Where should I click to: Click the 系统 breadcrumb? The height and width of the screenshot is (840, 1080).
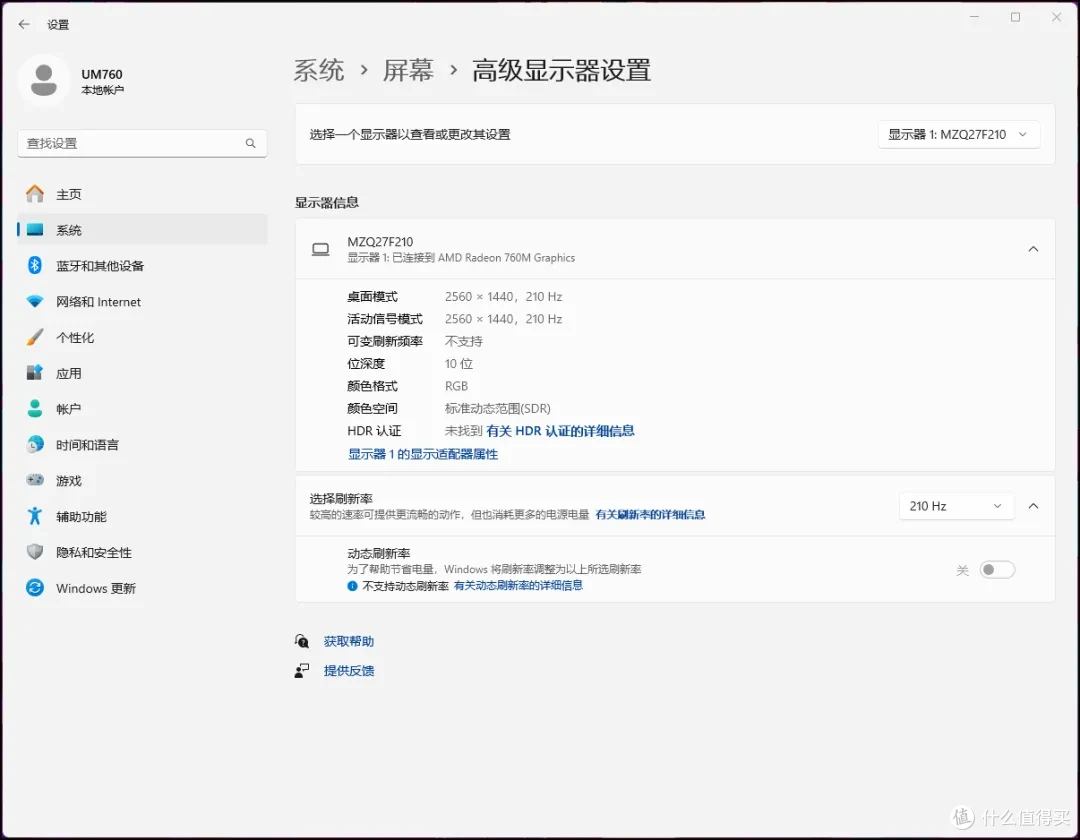click(x=319, y=70)
